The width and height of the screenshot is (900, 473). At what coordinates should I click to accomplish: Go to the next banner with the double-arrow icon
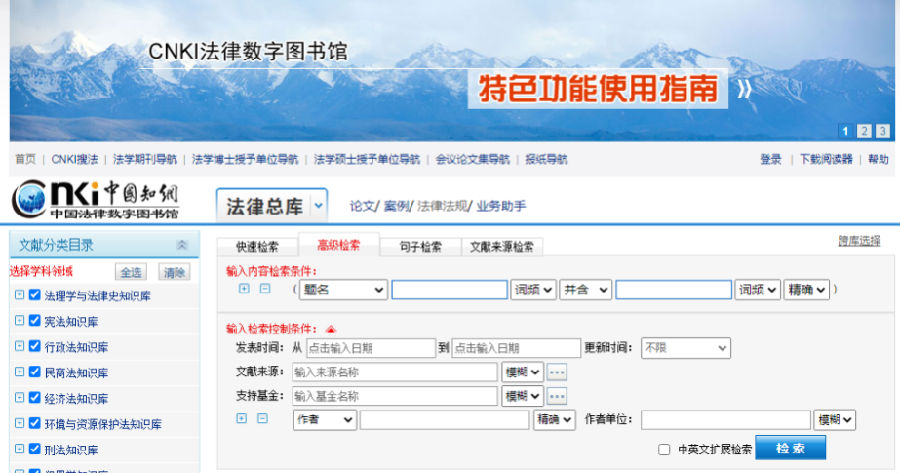[744, 89]
